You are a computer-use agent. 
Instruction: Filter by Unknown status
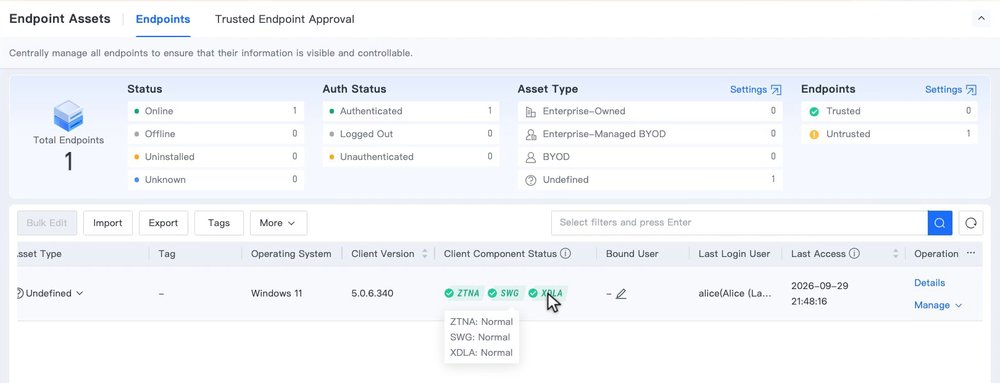click(x=216, y=180)
